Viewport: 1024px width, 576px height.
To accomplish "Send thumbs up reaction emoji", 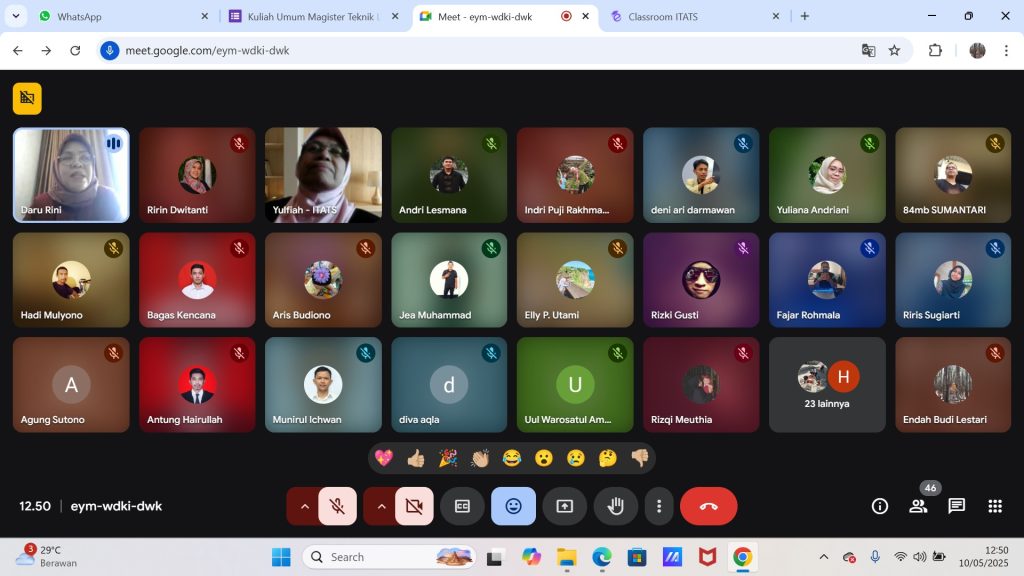I will point(416,458).
